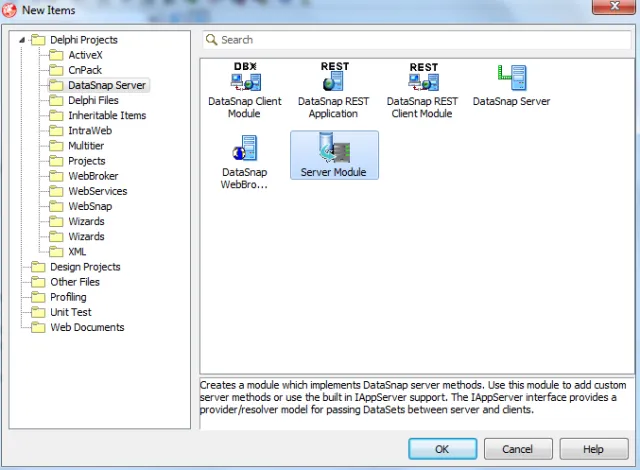Viewport: 640px width, 470px height.
Task: Click the New Items title bar icon
Action: (x=9, y=10)
